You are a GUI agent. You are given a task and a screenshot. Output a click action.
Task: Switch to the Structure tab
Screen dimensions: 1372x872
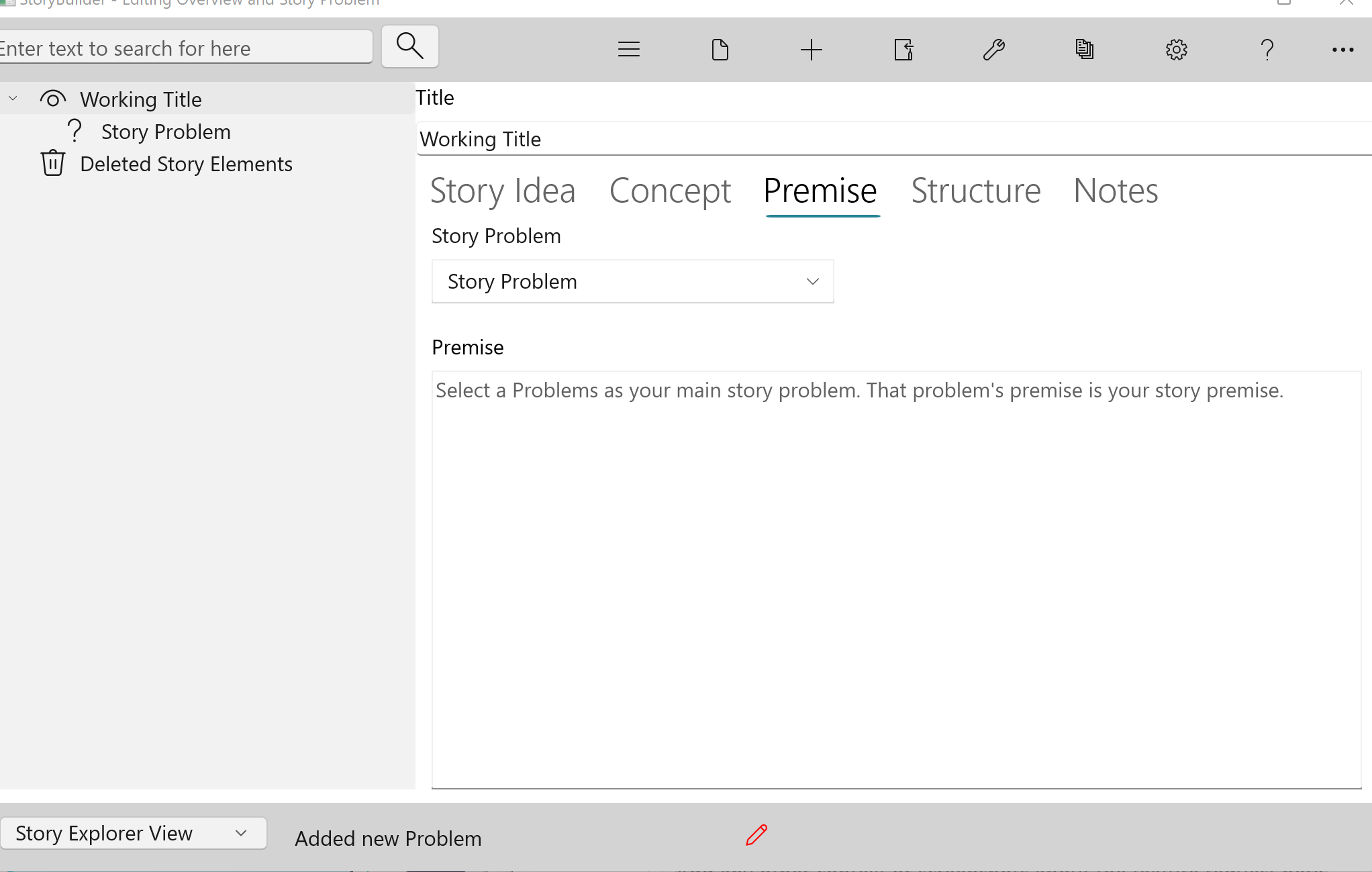click(976, 191)
